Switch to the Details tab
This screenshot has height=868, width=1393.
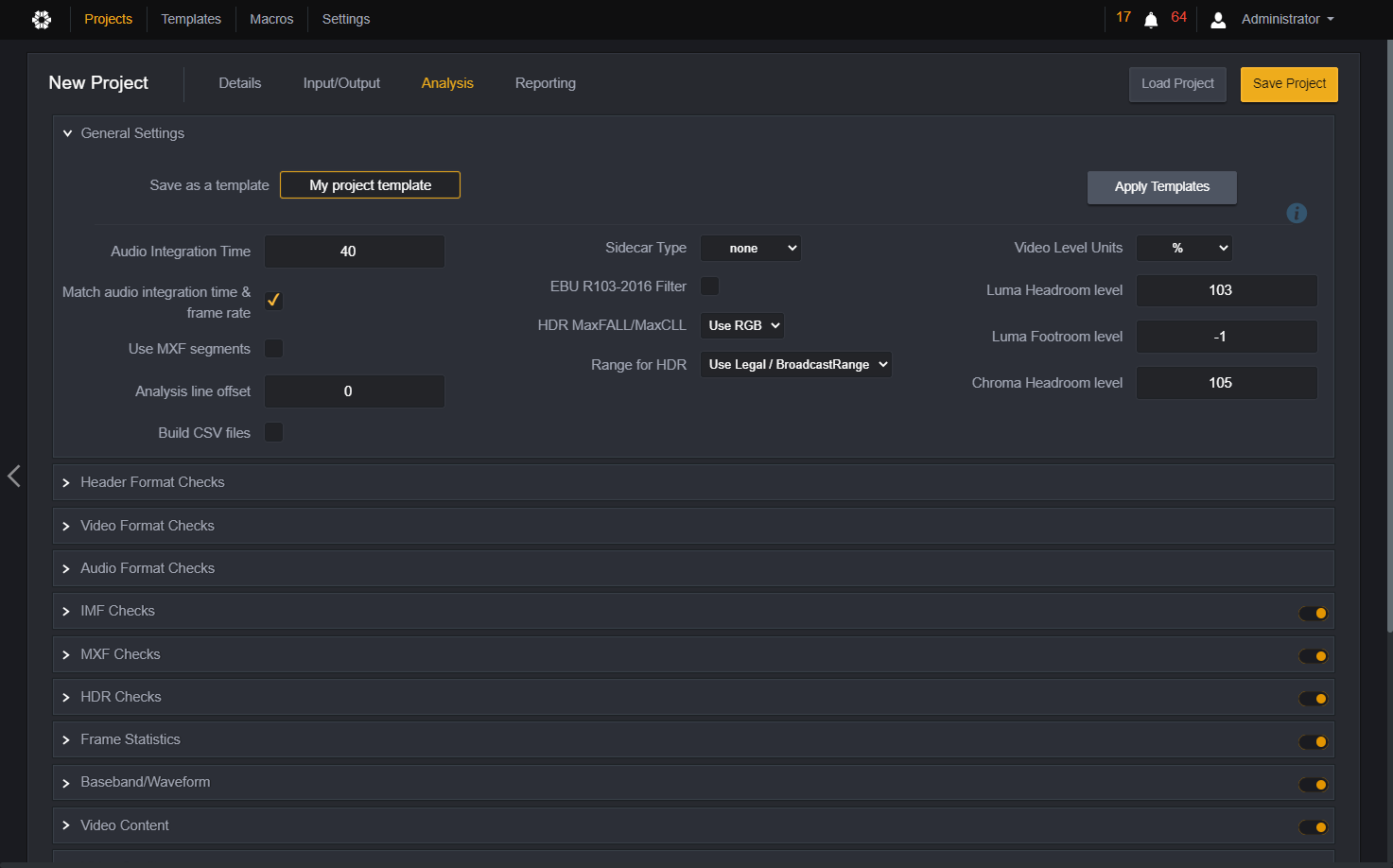pos(240,83)
